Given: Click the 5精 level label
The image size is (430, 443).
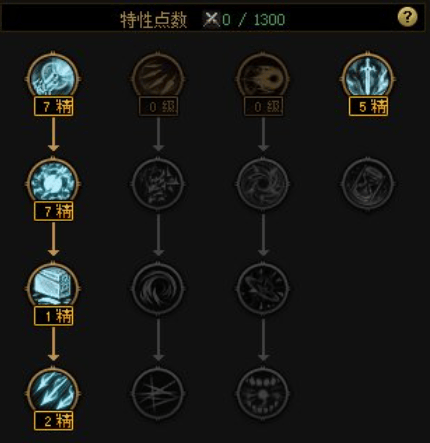Looking at the screenshot, I should point(368,107).
